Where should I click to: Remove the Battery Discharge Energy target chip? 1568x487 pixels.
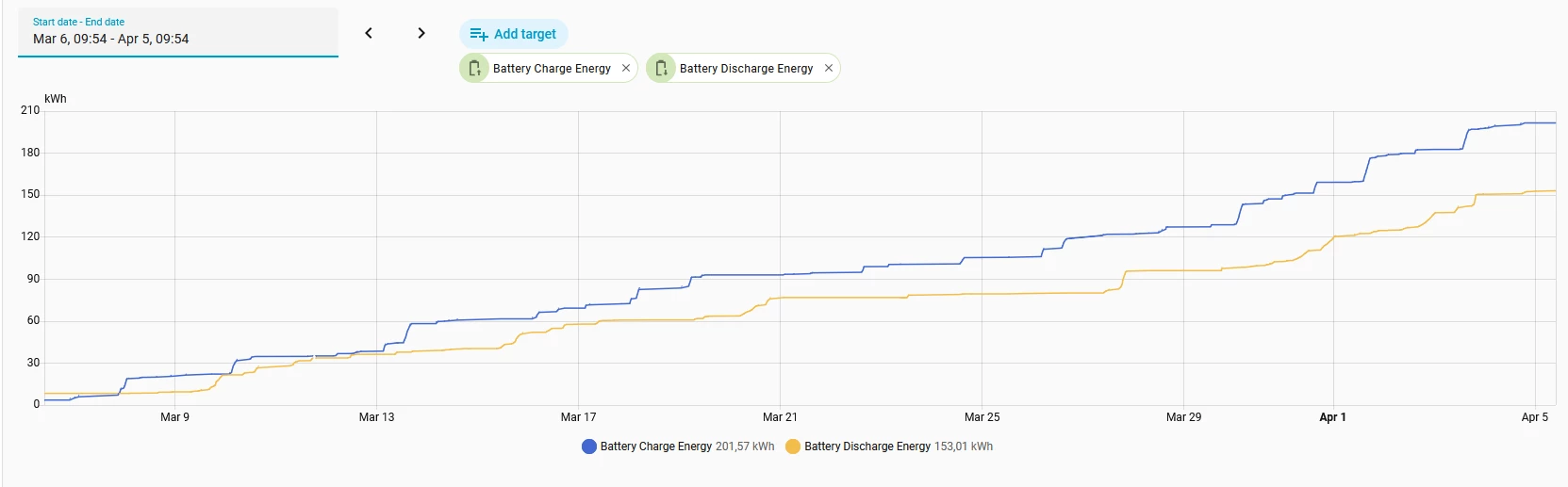point(829,68)
